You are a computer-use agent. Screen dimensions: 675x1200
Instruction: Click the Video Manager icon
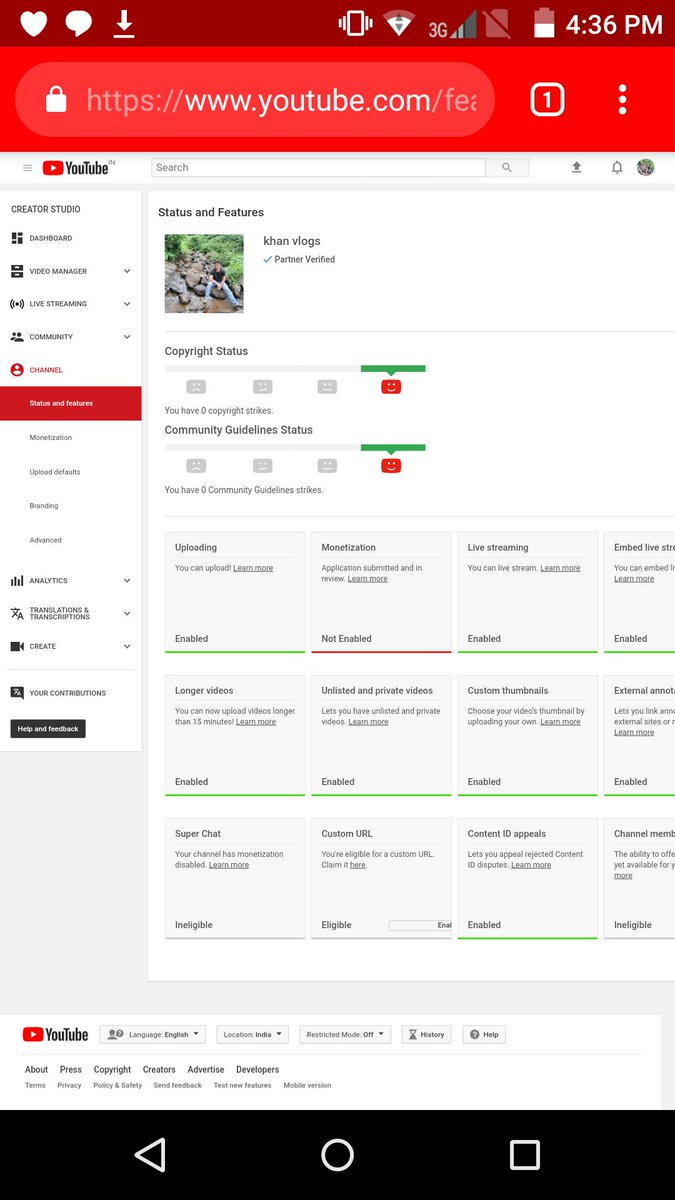tap(17, 271)
